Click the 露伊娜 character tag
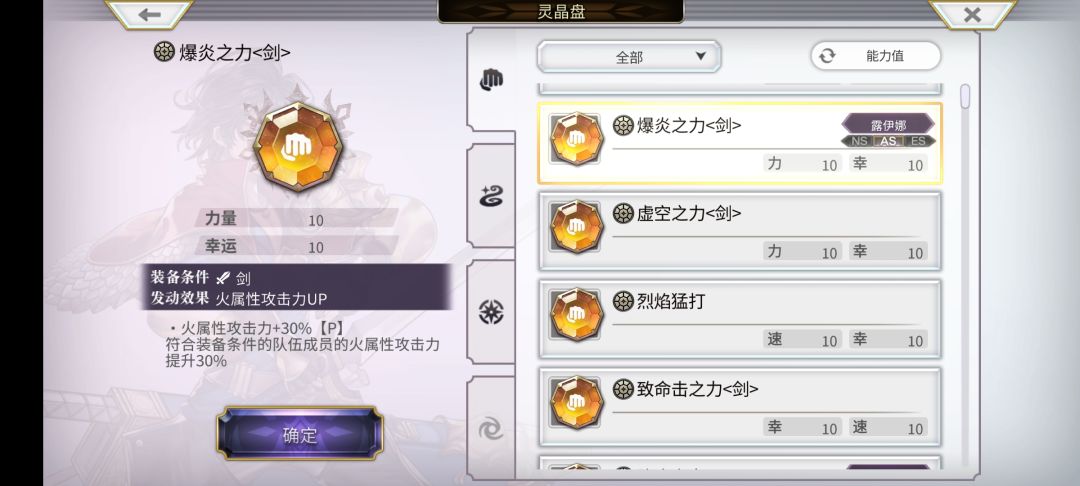 pyautogui.click(x=888, y=124)
